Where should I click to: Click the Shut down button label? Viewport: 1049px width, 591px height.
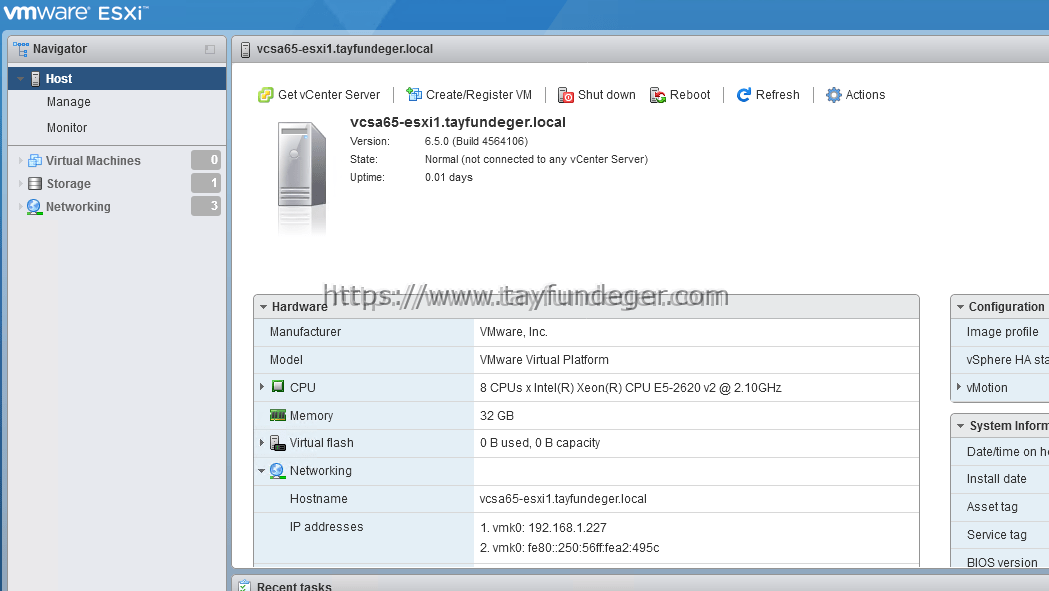(x=607, y=95)
